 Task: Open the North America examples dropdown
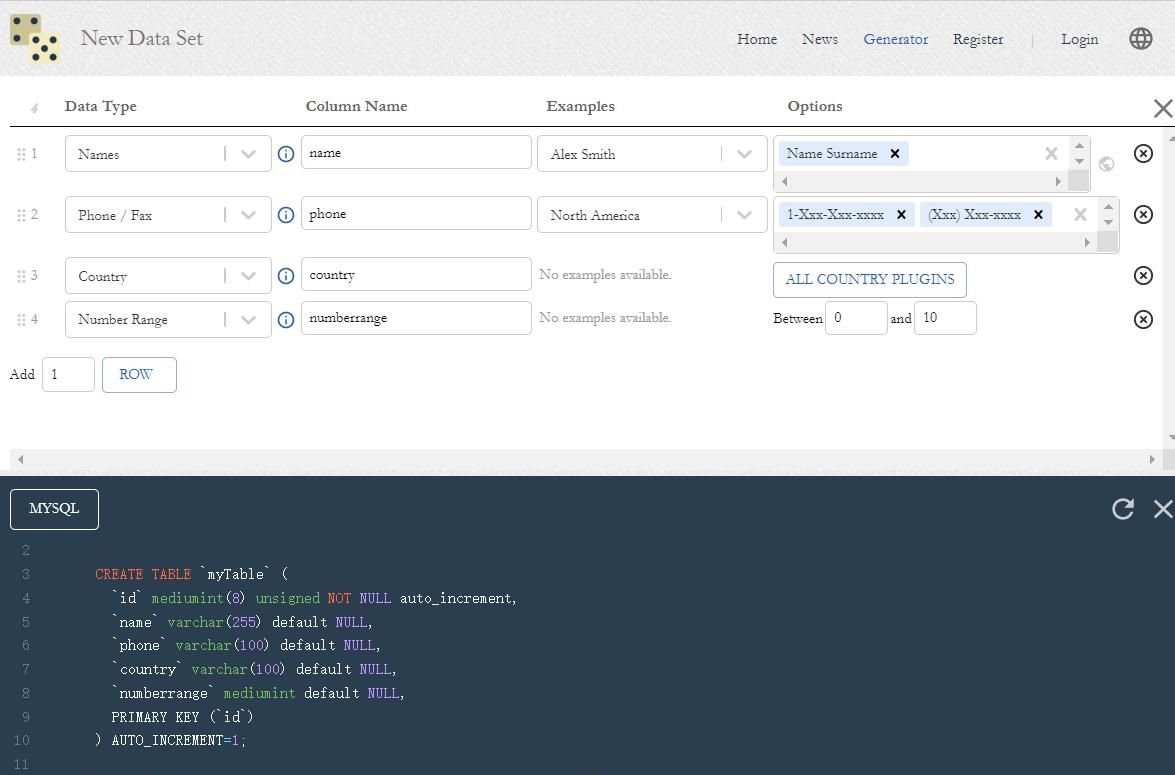coord(744,215)
